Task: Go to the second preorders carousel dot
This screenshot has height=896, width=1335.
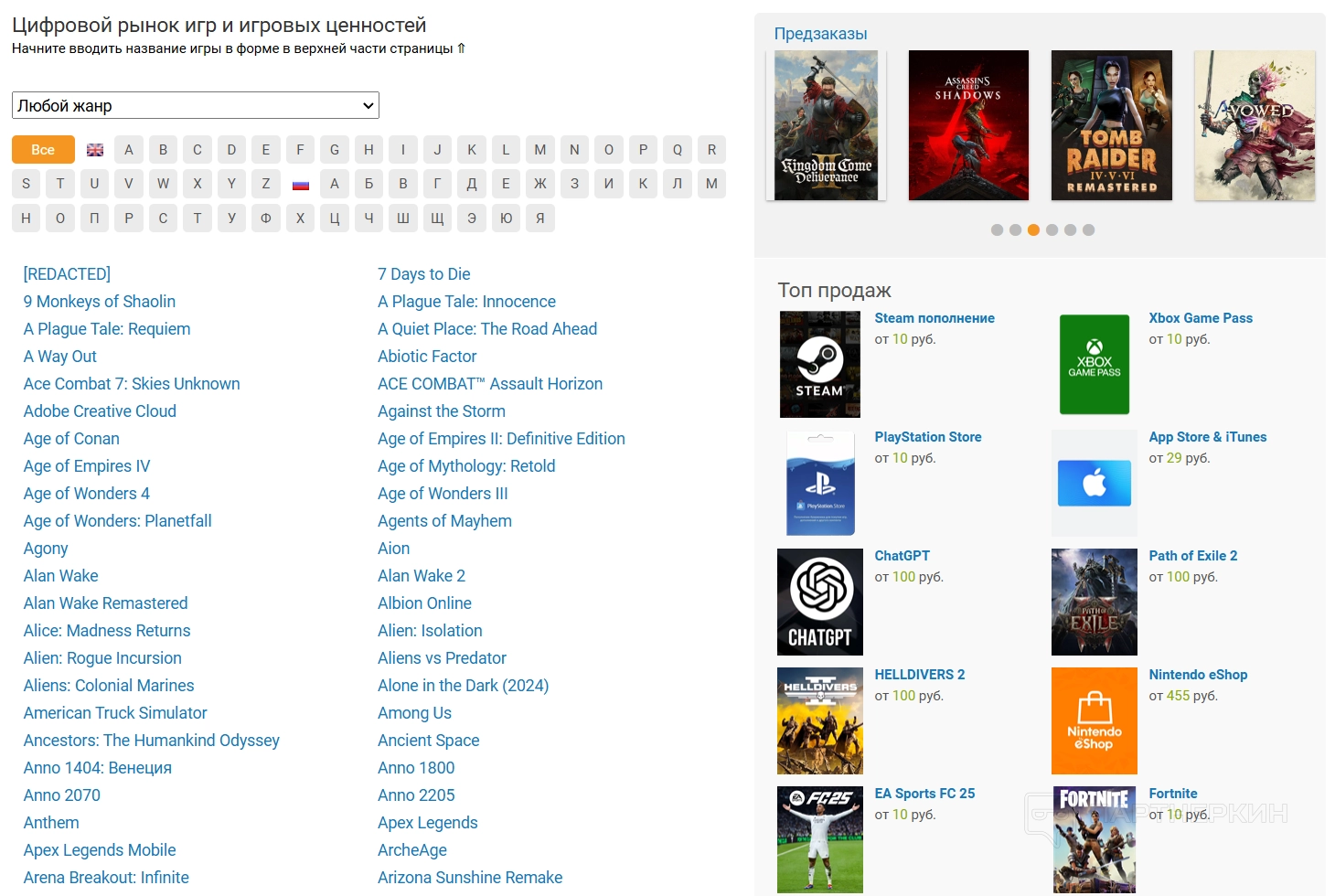Action: pos(1015,230)
